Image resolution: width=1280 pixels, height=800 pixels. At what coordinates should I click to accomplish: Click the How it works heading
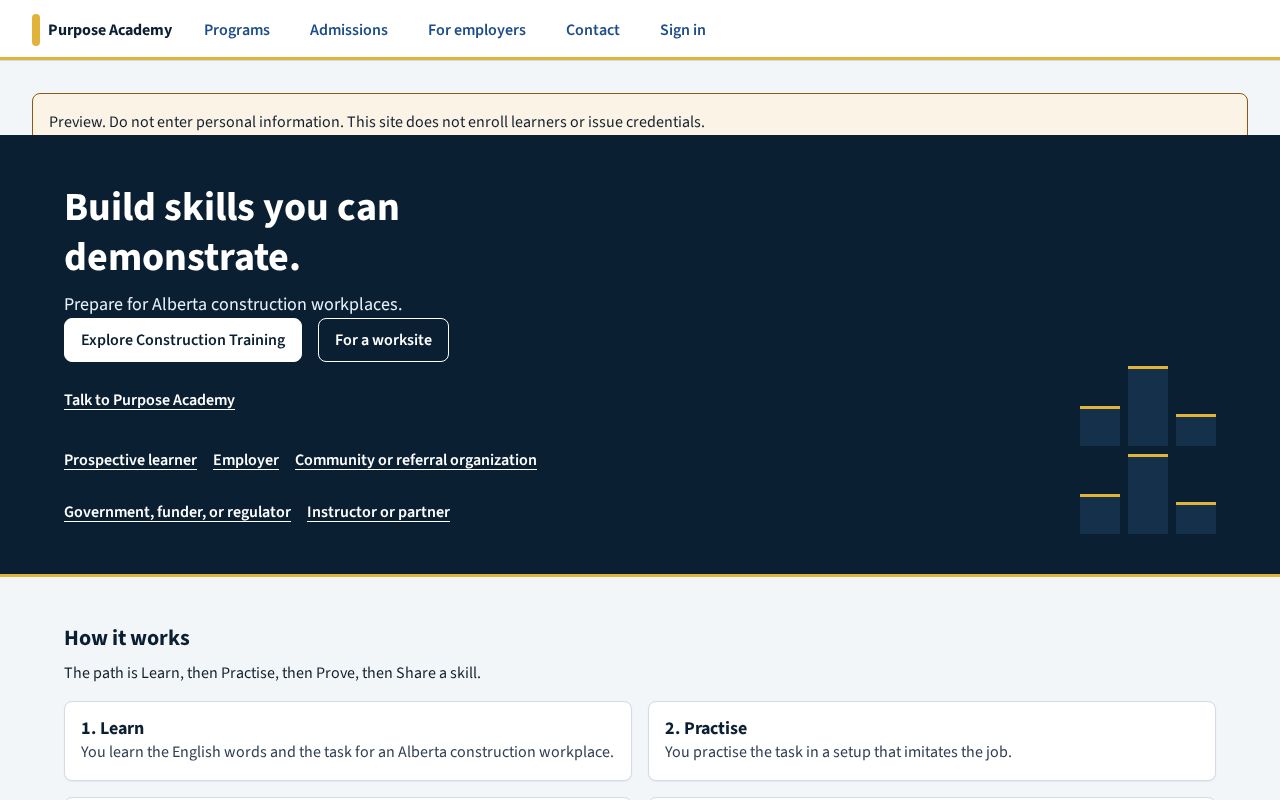[x=127, y=638]
